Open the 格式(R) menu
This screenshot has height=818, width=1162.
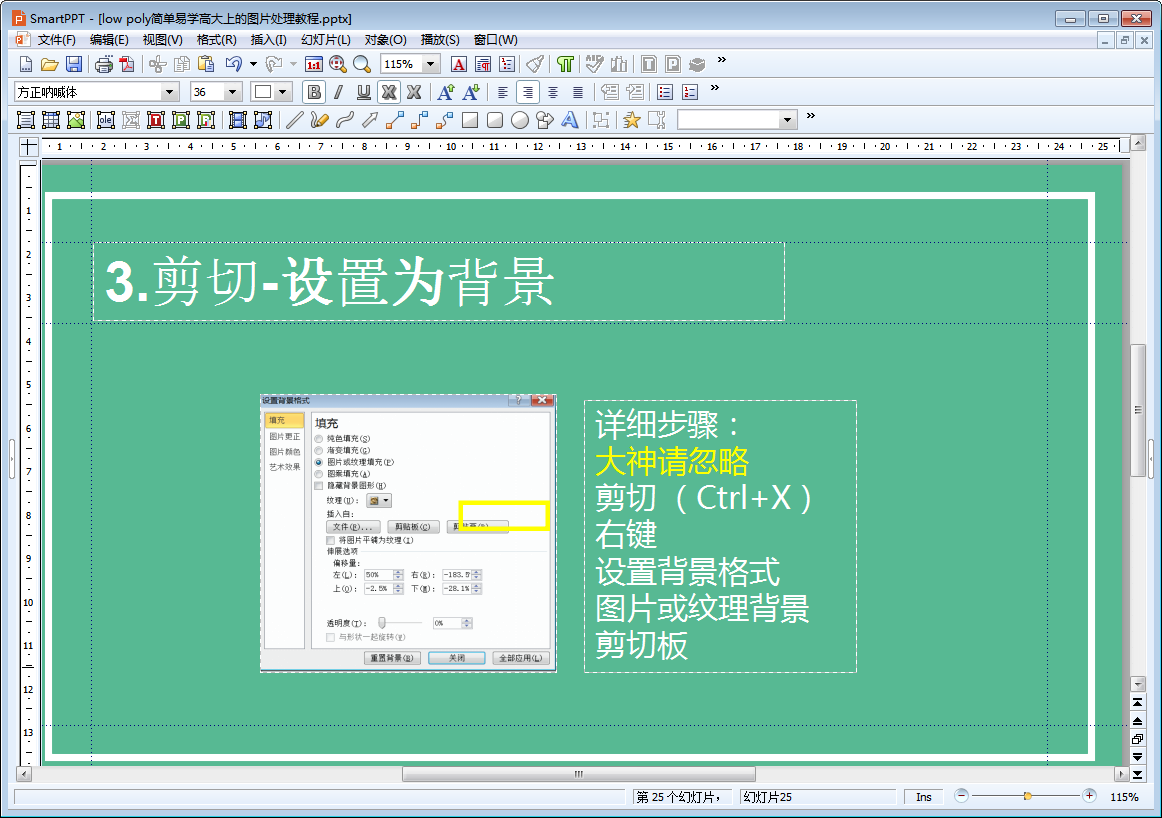coord(216,40)
